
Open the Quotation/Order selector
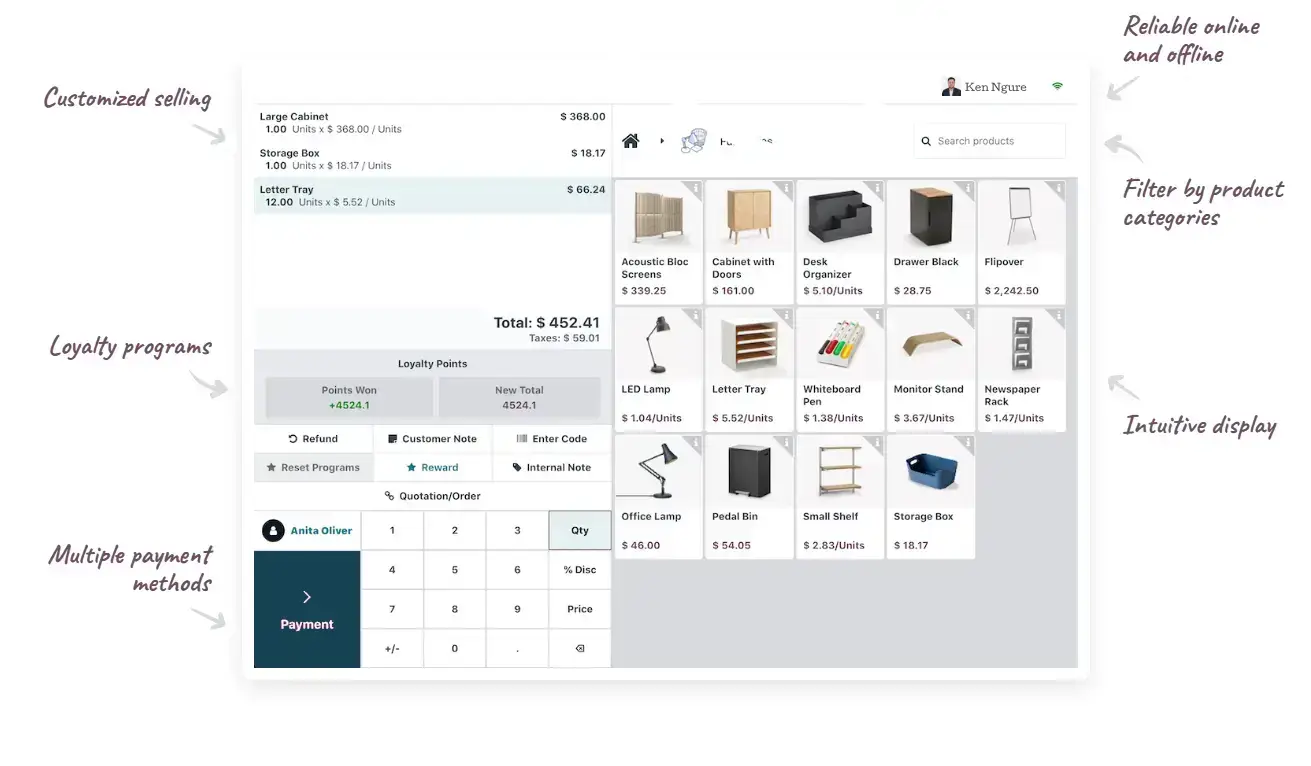432,496
